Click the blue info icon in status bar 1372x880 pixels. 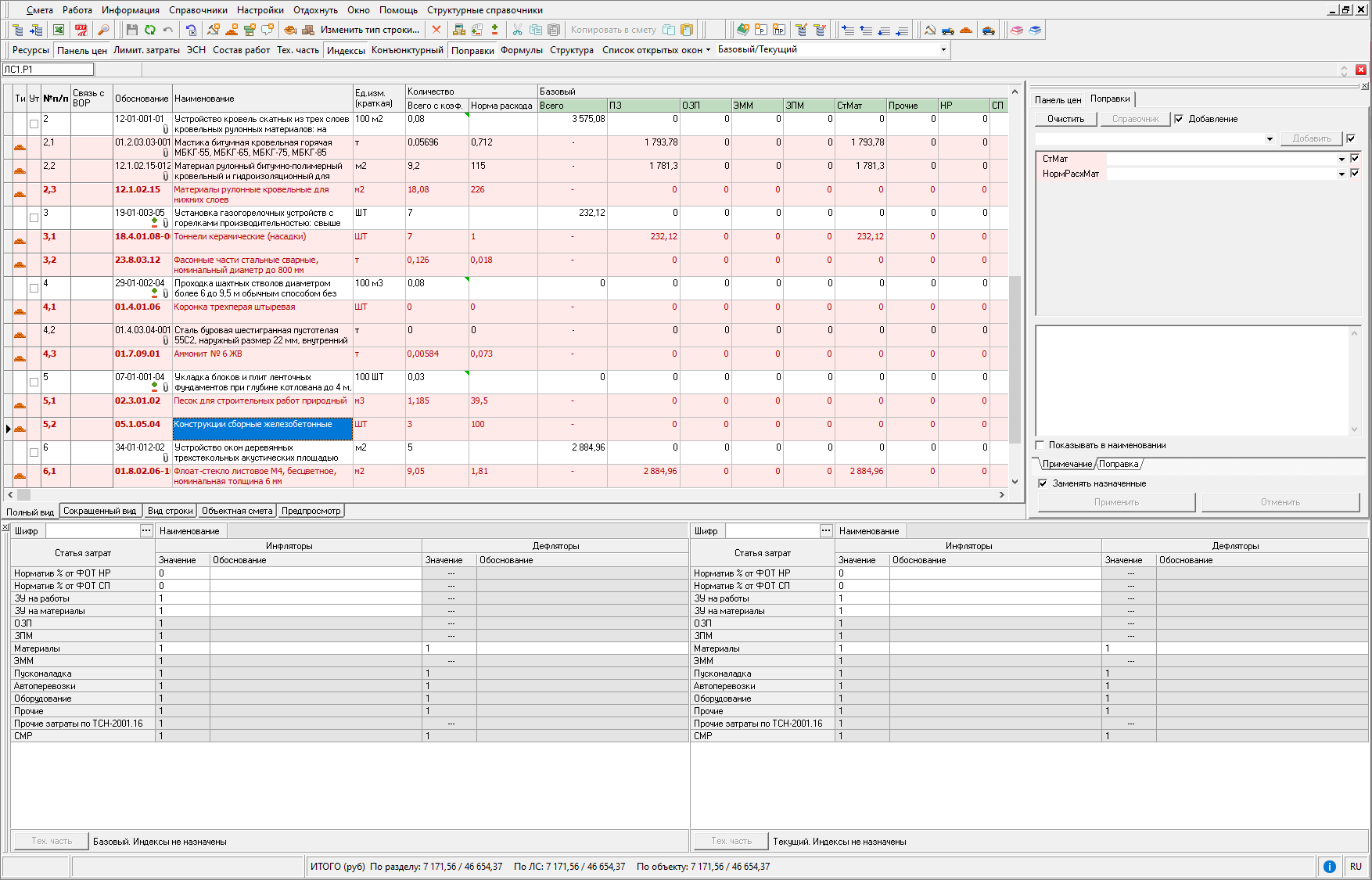[x=1329, y=867]
